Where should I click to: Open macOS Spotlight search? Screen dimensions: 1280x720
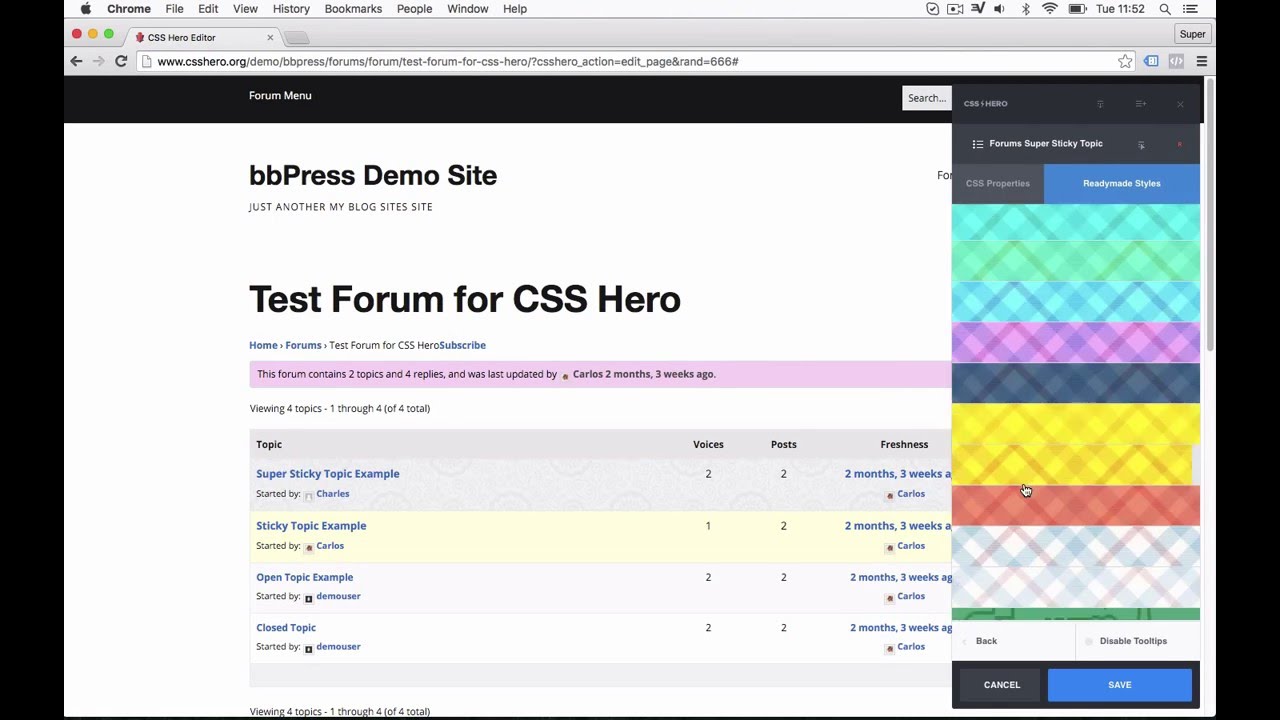click(1165, 9)
